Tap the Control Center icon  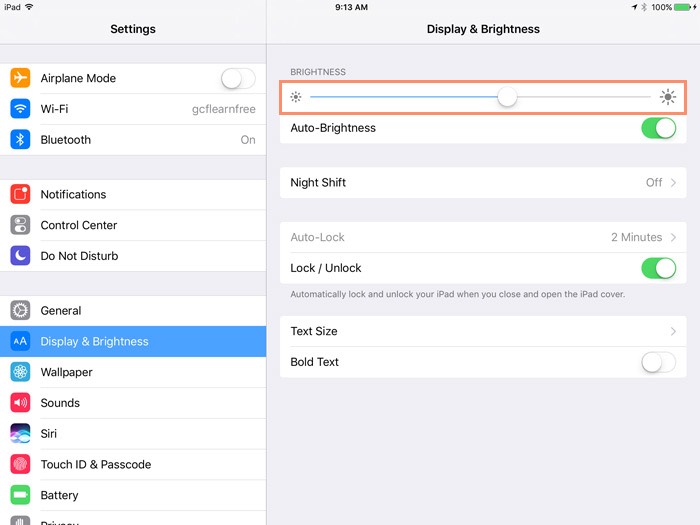[x=21, y=225]
